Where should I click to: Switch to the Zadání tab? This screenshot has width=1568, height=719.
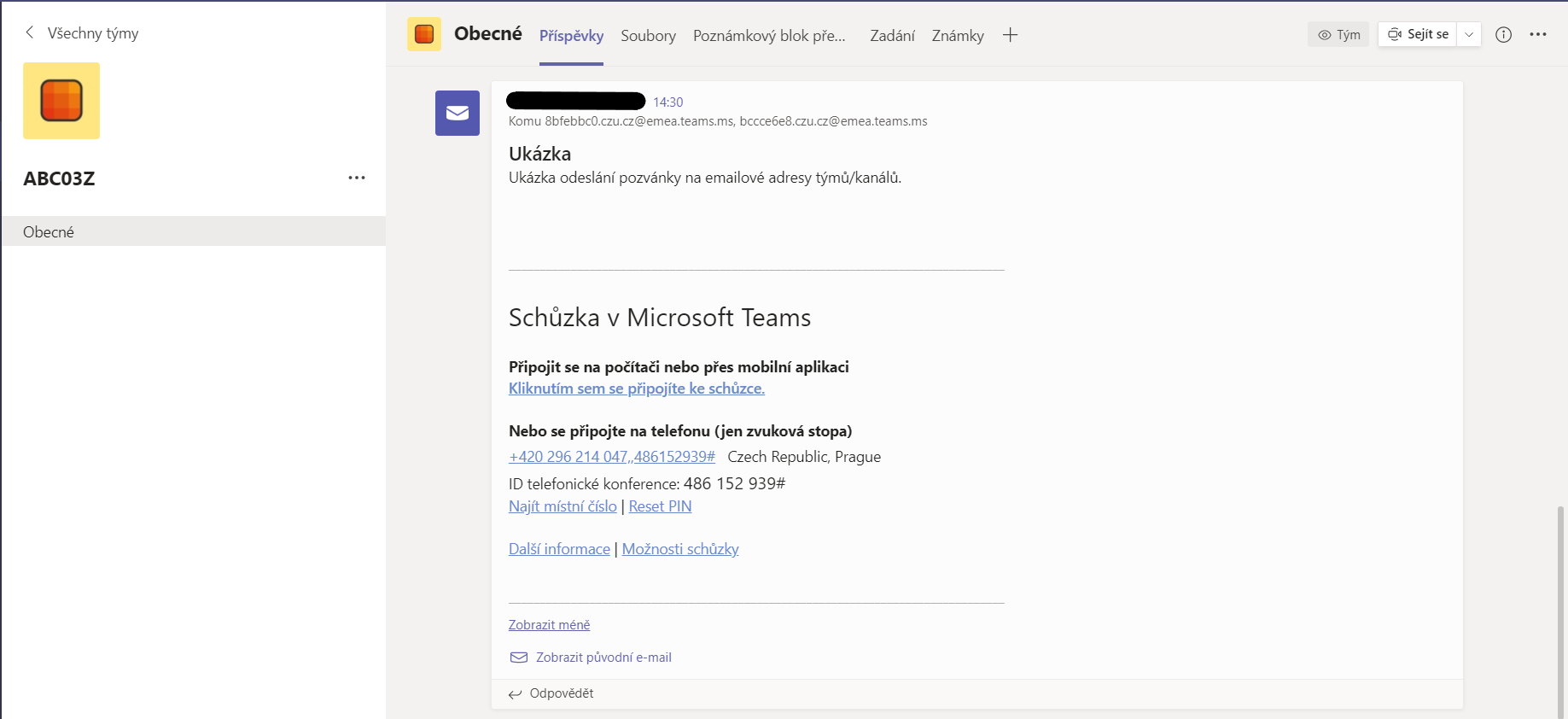tap(892, 36)
